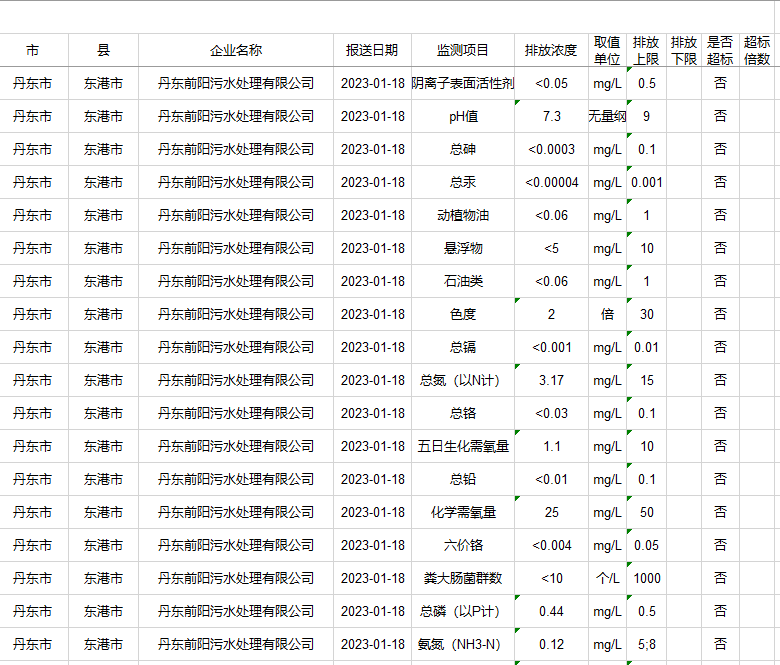Click the upper limit 0.001 cell
The image size is (780, 665).
[647, 183]
